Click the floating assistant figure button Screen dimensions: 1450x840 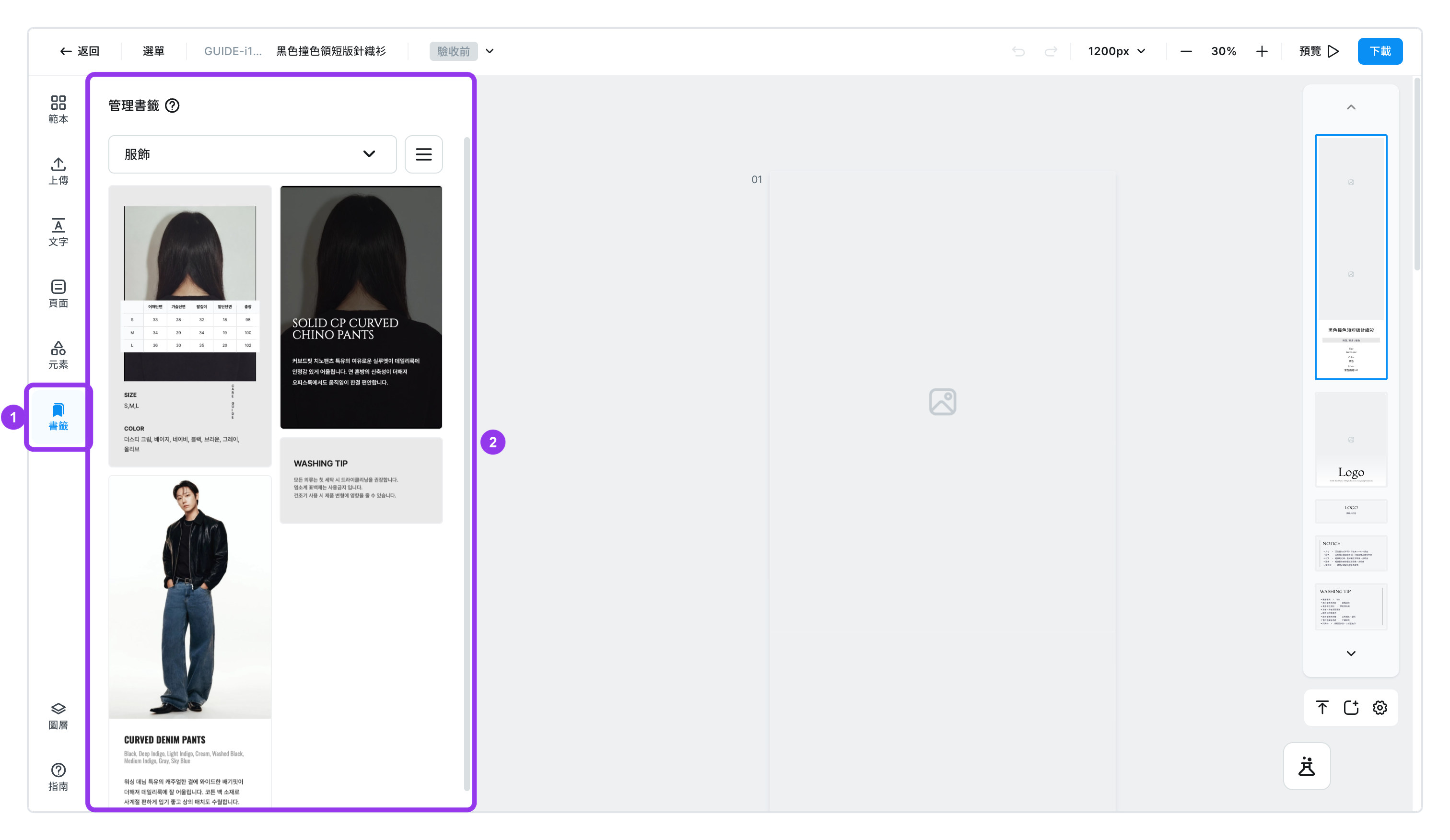click(1307, 766)
